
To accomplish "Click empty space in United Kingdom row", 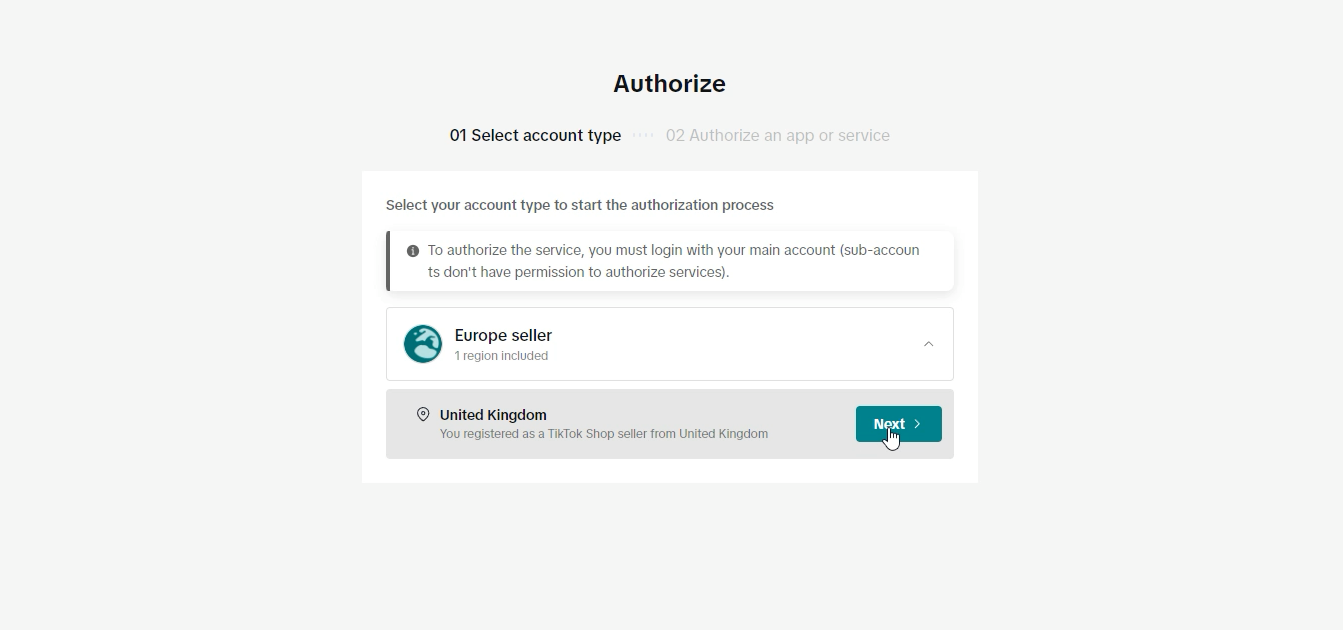I will coord(810,424).
